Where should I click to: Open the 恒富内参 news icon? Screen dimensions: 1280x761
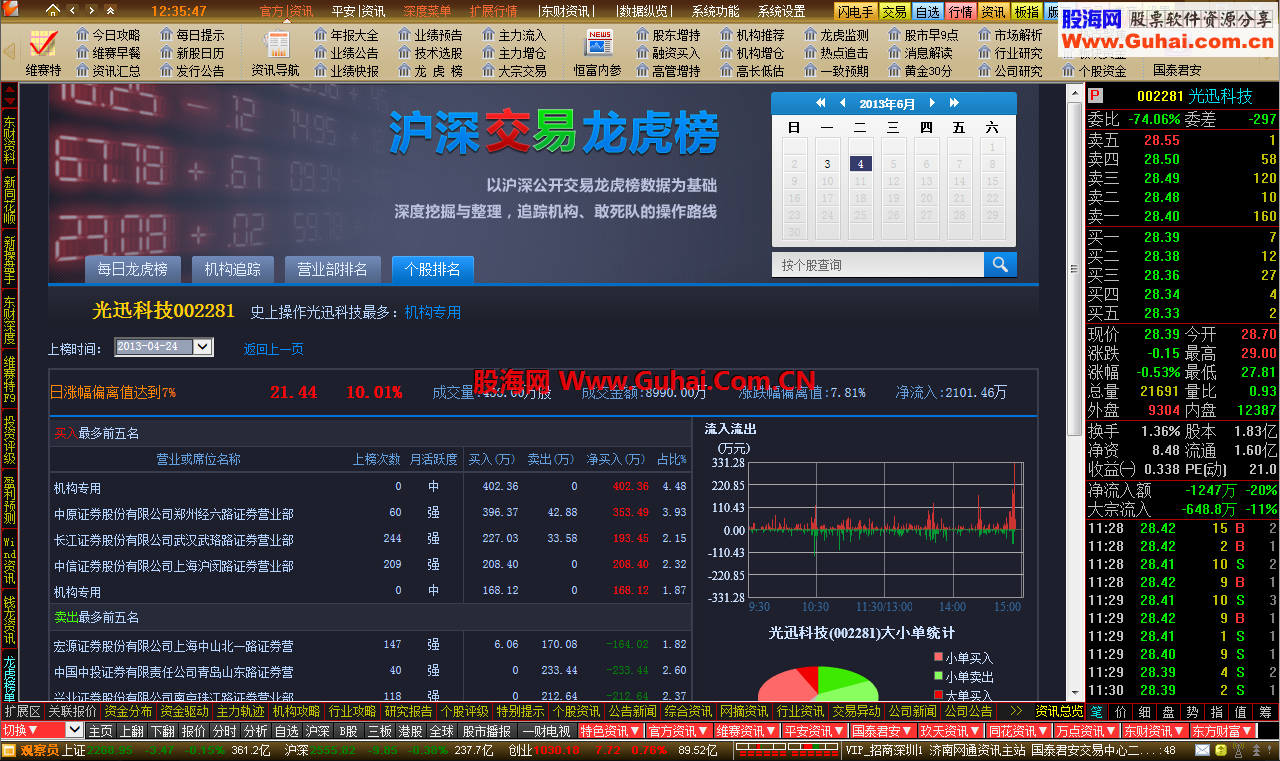click(x=598, y=52)
